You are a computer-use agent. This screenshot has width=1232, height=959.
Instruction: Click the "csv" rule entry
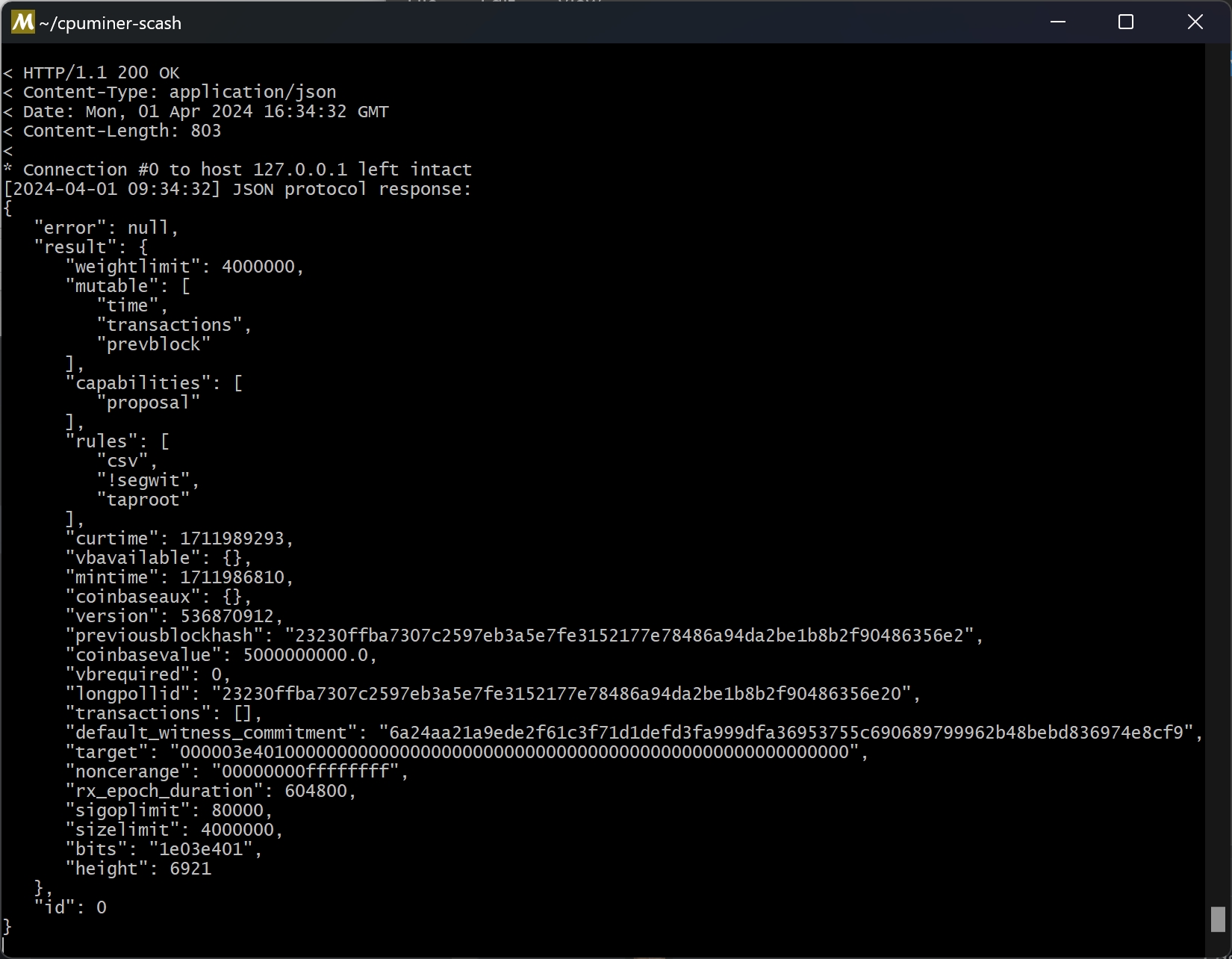click(x=128, y=461)
